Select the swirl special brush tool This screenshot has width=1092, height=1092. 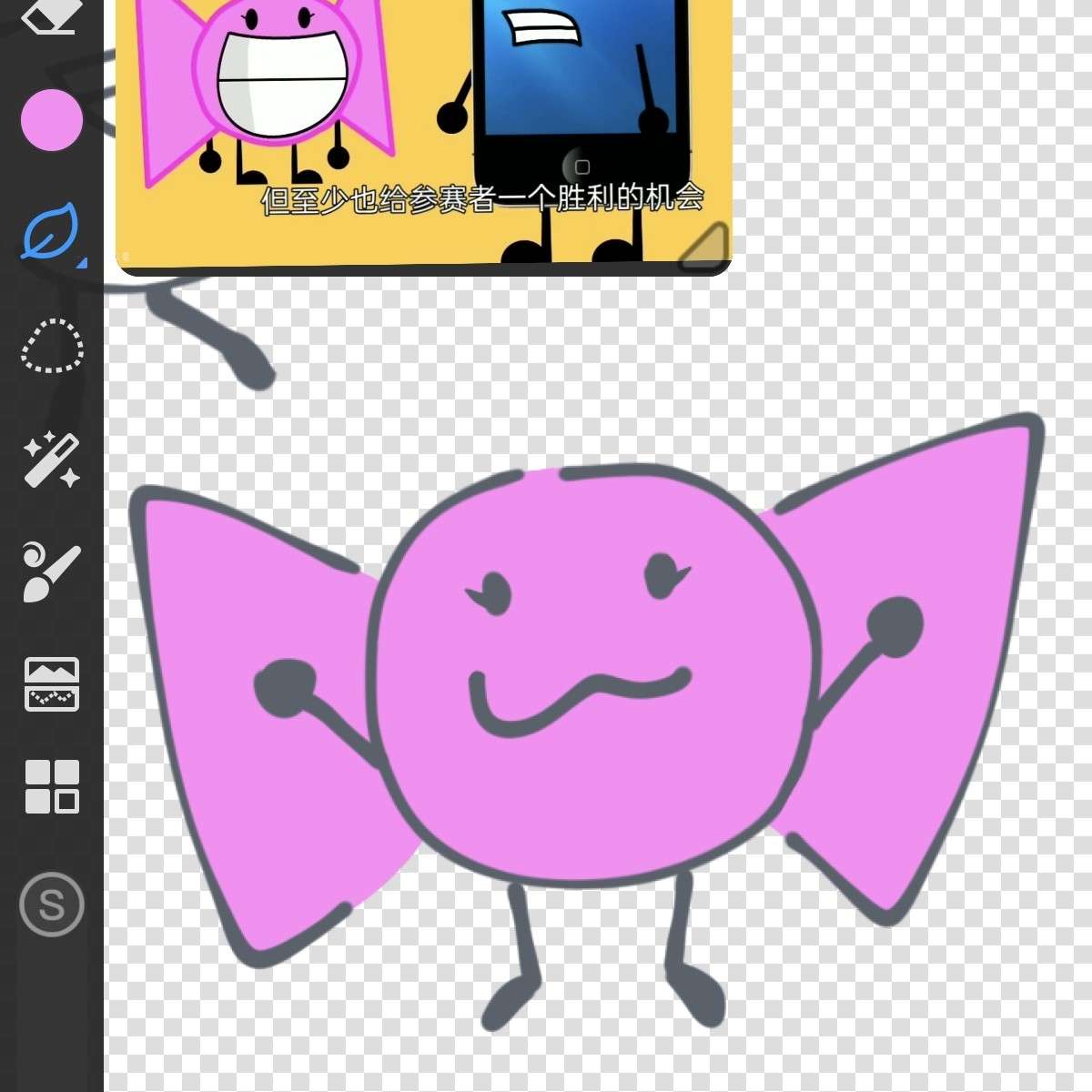51,571
